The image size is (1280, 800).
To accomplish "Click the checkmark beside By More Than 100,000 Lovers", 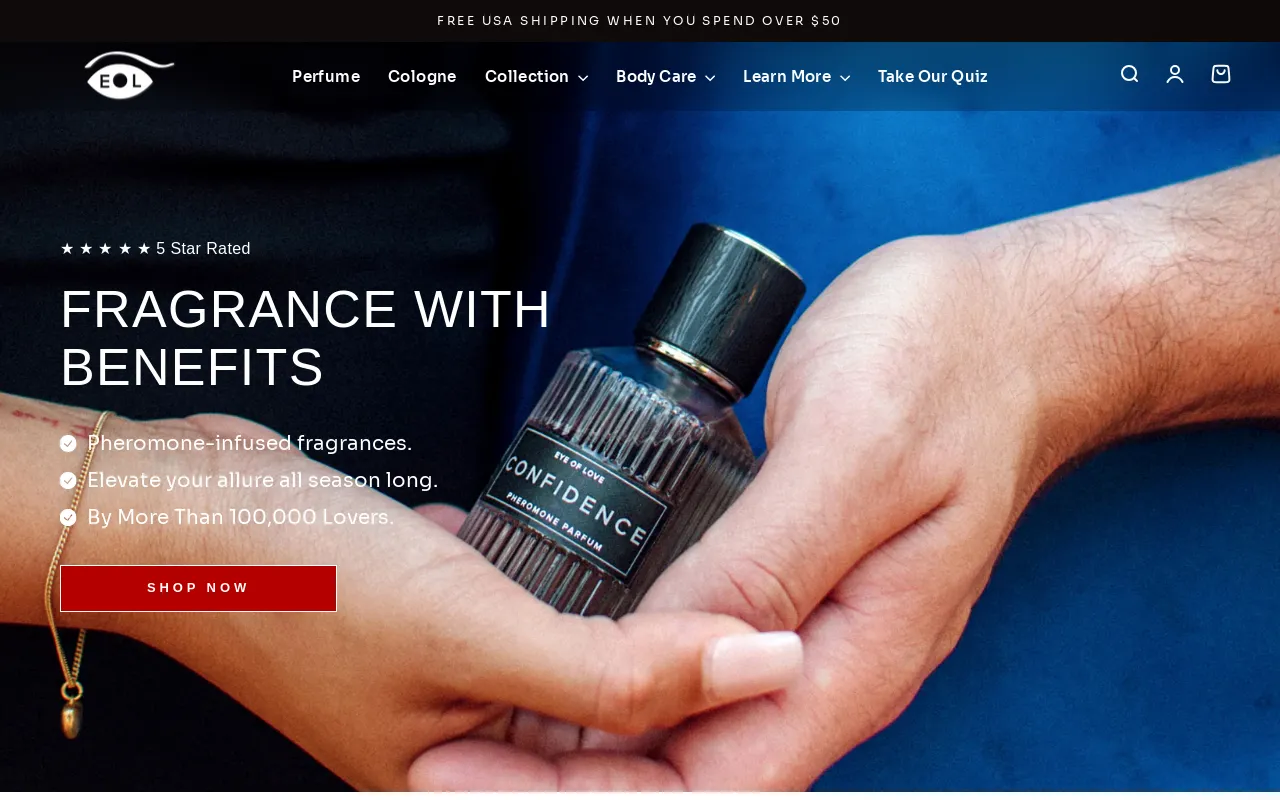I will [x=68, y=518].
